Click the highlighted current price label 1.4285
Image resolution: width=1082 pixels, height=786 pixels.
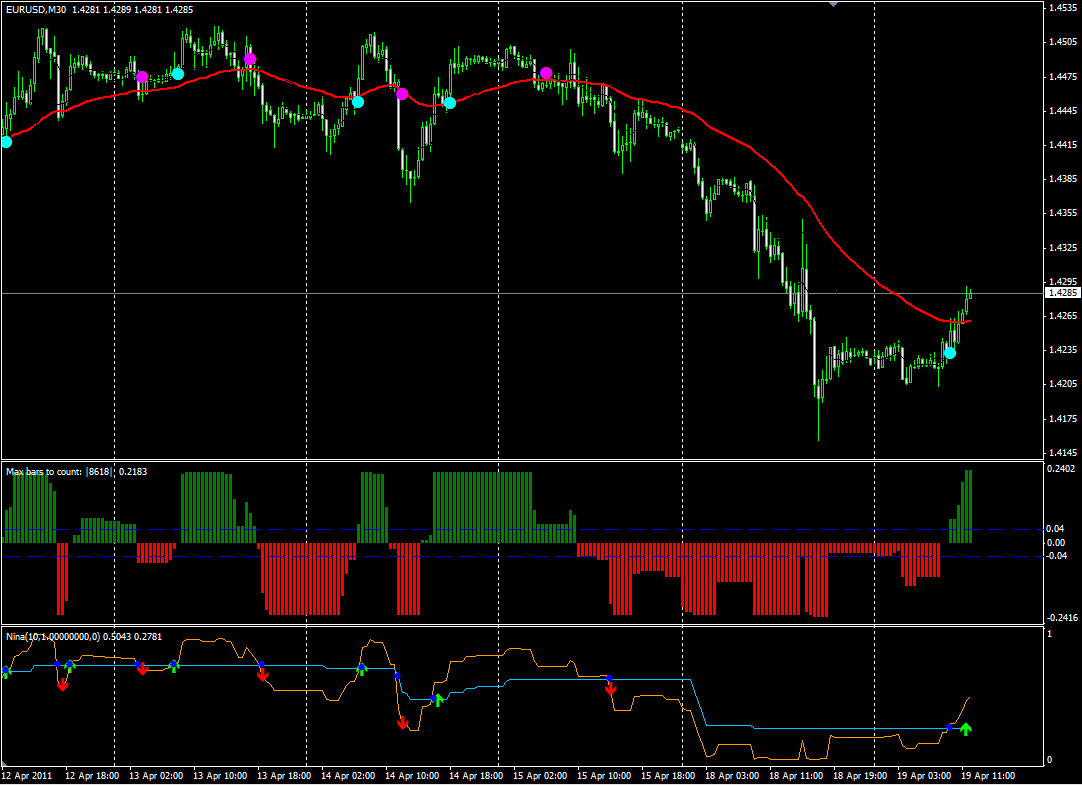pyautogui.click(x=1063, y=293)
